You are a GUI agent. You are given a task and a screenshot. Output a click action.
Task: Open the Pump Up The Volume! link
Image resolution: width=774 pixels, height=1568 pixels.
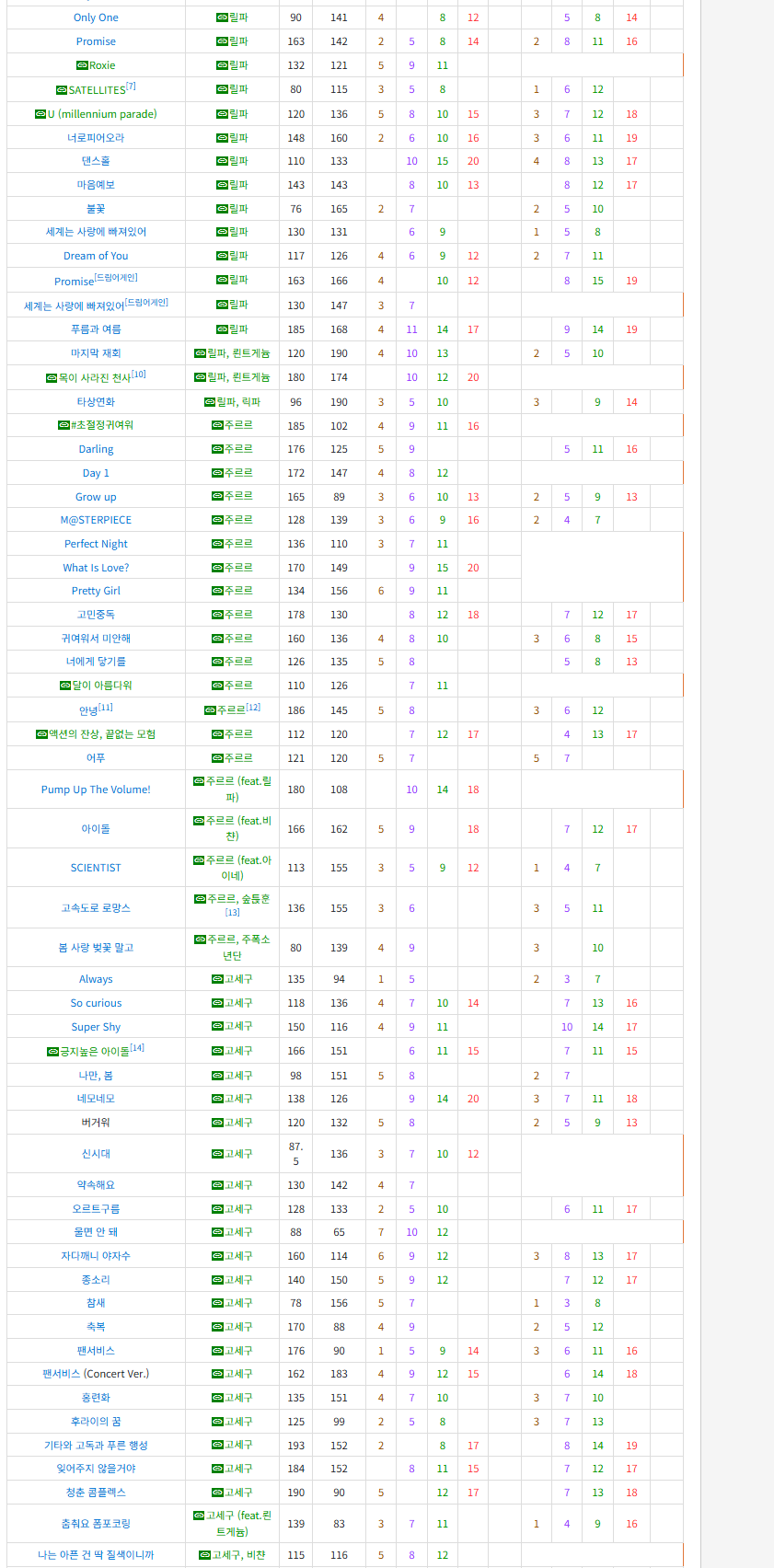coord(96,790)
